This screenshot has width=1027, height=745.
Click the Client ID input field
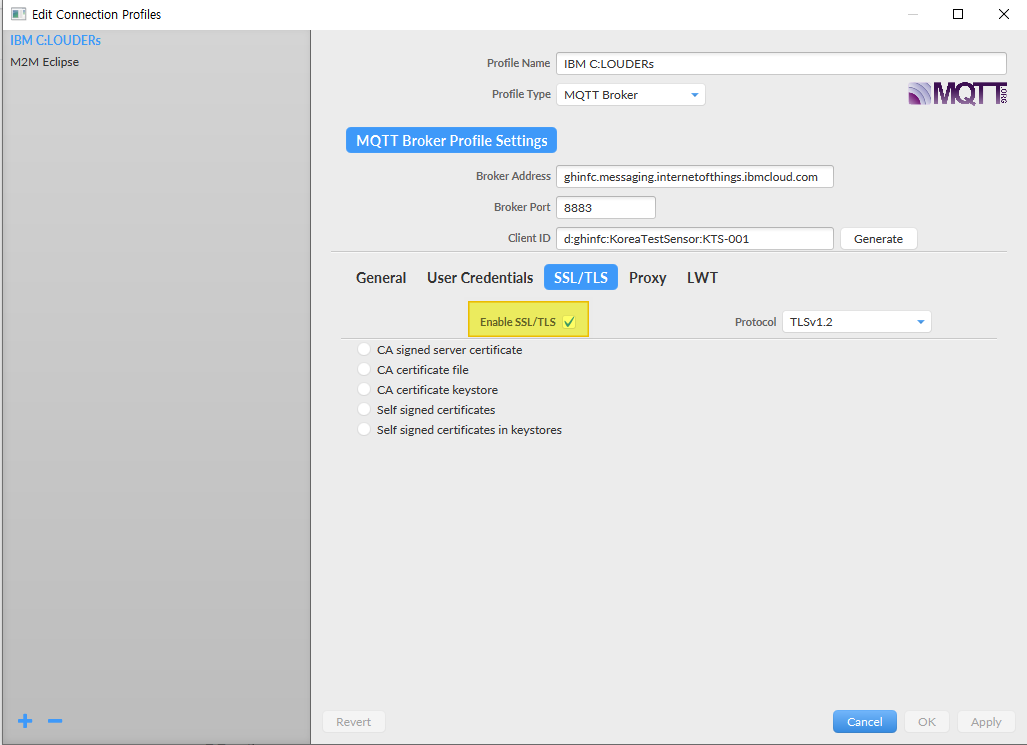(x=695, y=239)
